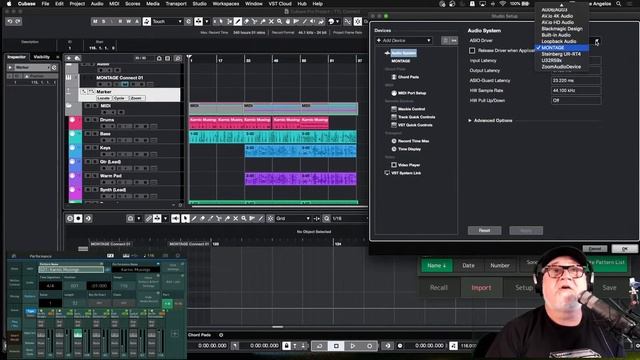This screenshot has width=640, height=360.
Task: Toggle the transport Cycle loop button
Action: click(x=320, y=346)
